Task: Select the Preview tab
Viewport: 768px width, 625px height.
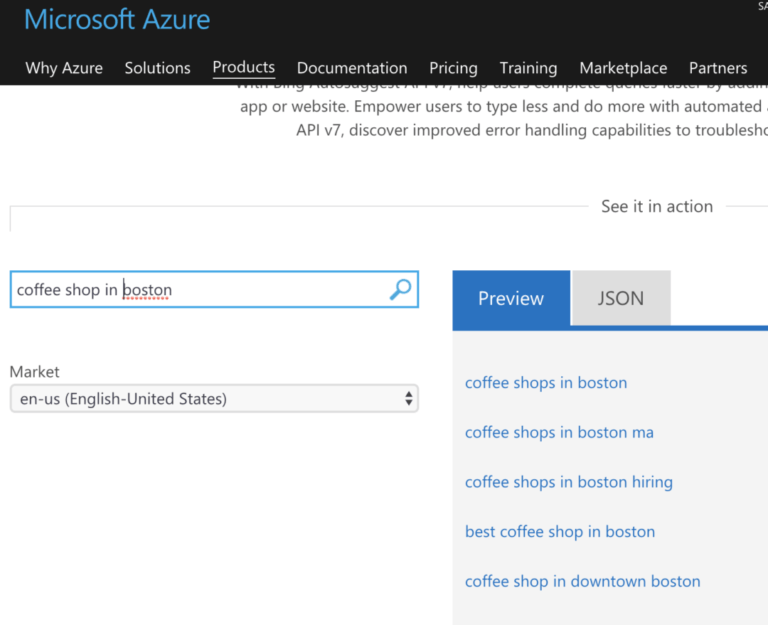Action: point(511,298)
